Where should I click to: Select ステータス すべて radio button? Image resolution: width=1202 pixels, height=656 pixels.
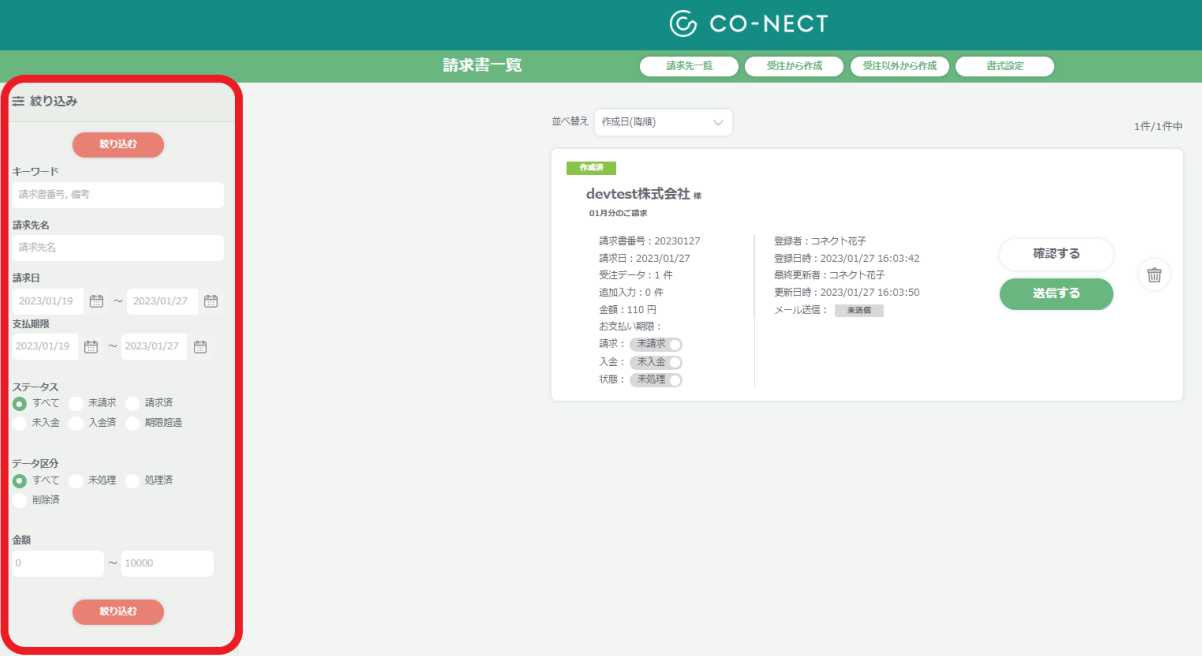(19, 403)
